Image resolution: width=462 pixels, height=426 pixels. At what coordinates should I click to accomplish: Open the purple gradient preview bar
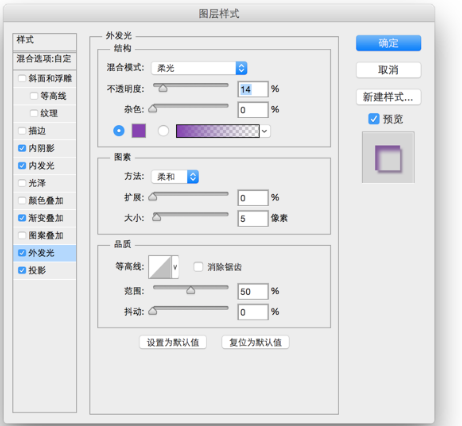click(x=218, y=131)
